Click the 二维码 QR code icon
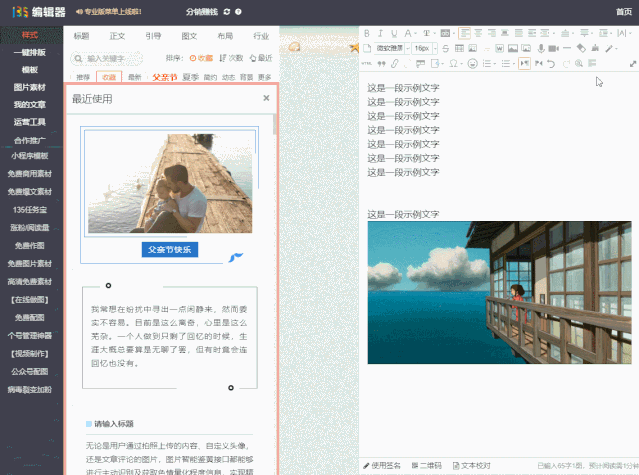 coord(414,465)
